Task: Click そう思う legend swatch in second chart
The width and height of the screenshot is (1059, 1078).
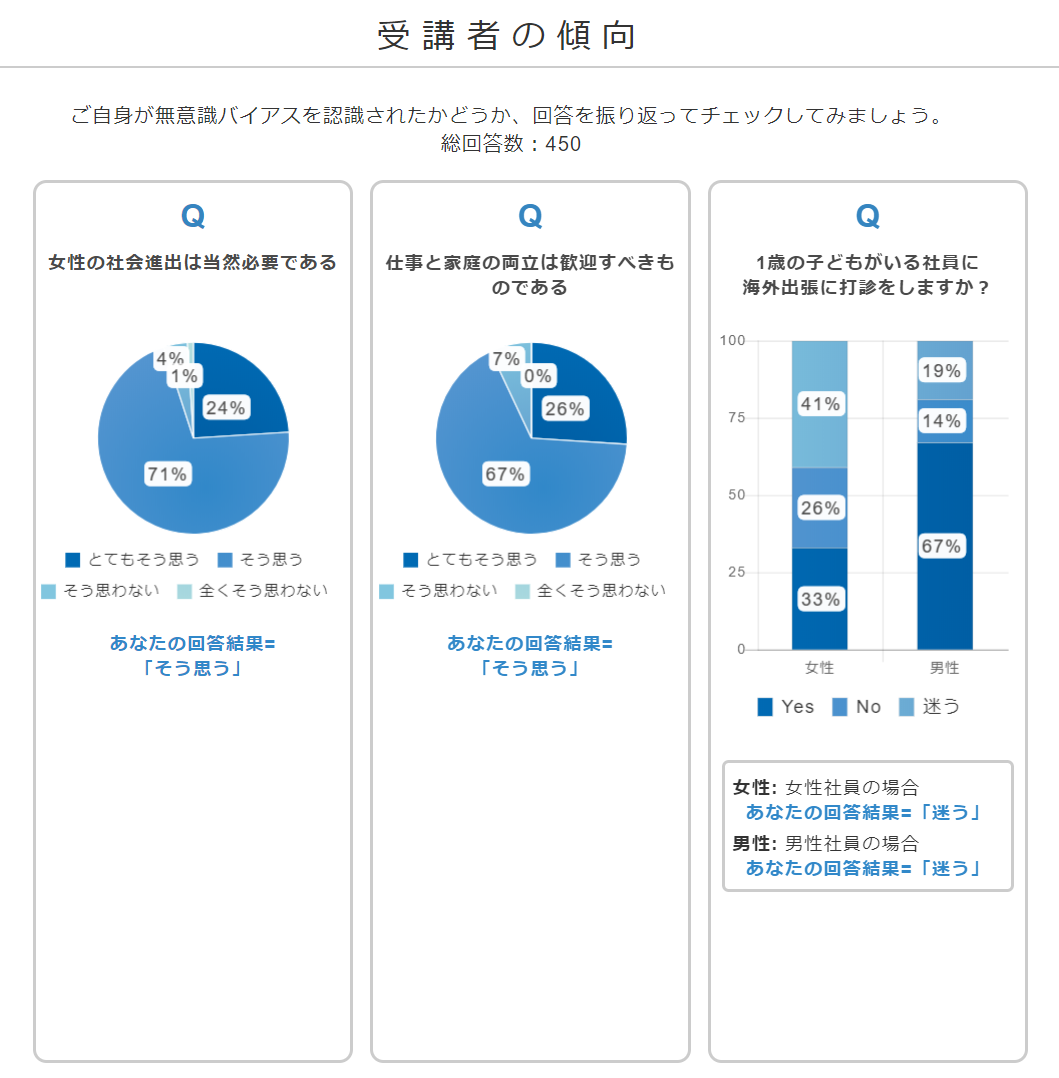Action: coord(563,560)
